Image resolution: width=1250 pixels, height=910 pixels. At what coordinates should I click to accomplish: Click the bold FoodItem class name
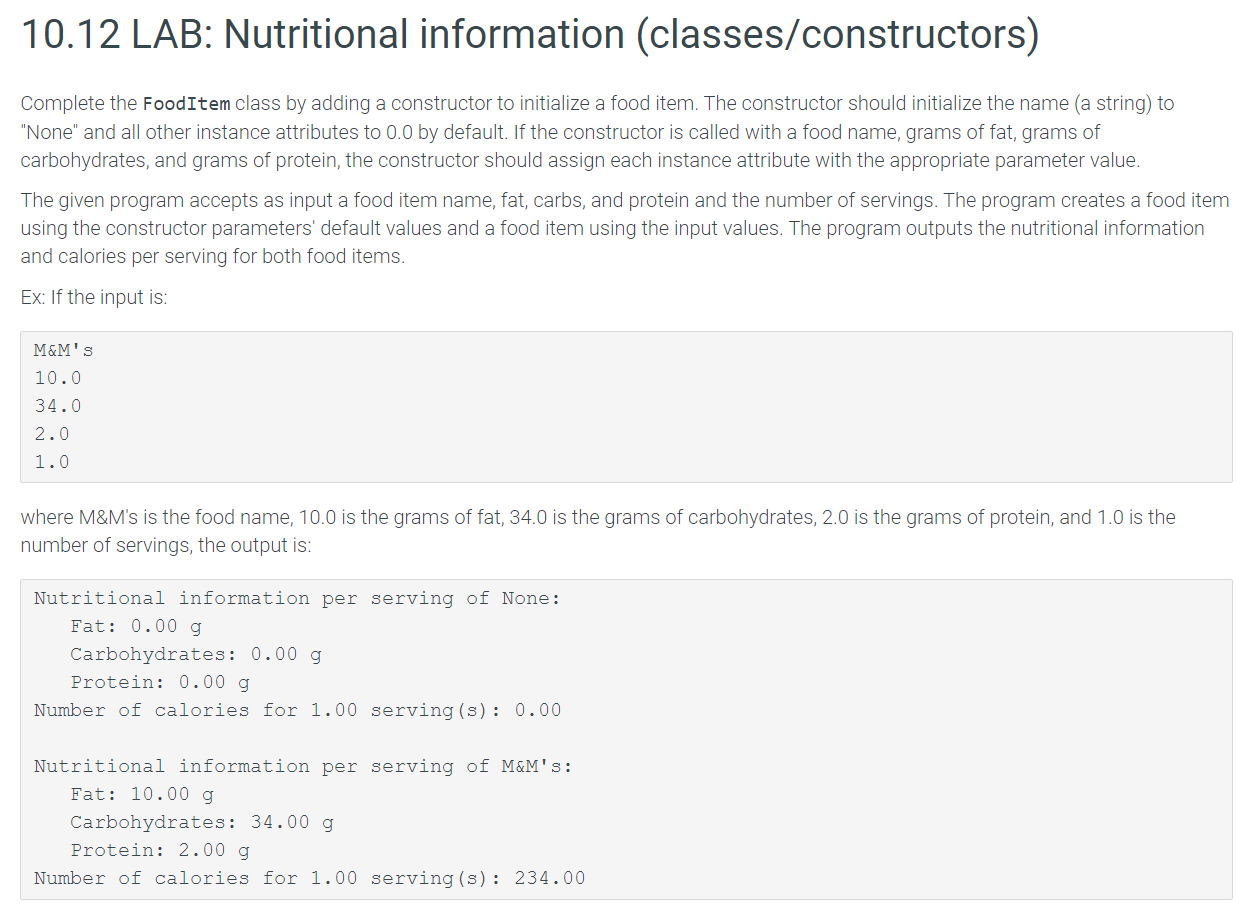[187, 104]
